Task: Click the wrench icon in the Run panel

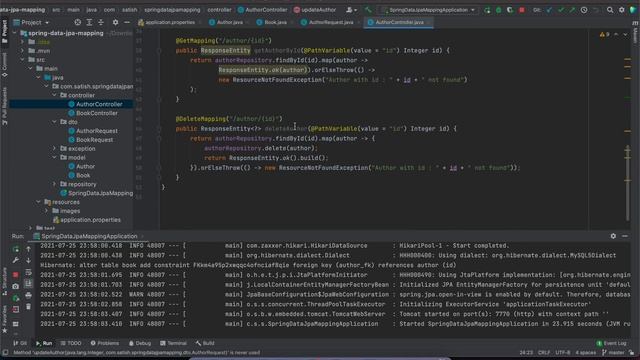Action: pyautogui.click(x=16, y=260)
